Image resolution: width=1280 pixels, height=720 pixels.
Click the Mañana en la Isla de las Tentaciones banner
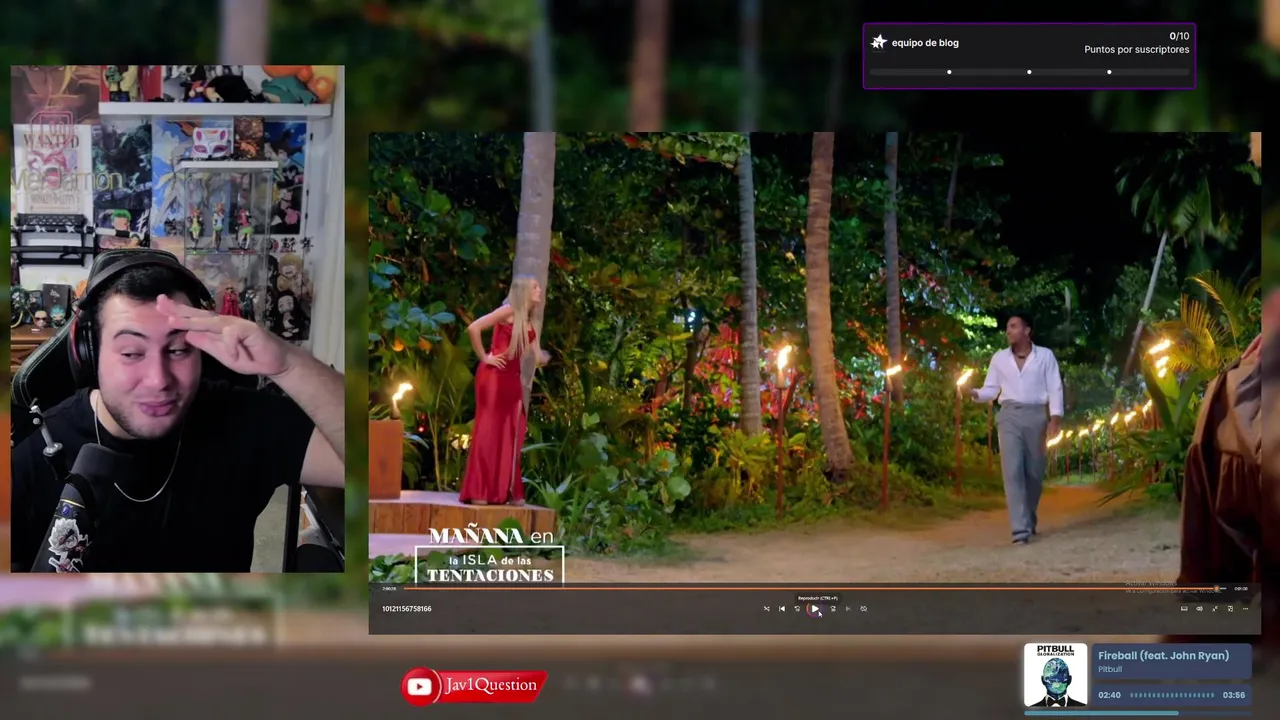tap(490, 553)
